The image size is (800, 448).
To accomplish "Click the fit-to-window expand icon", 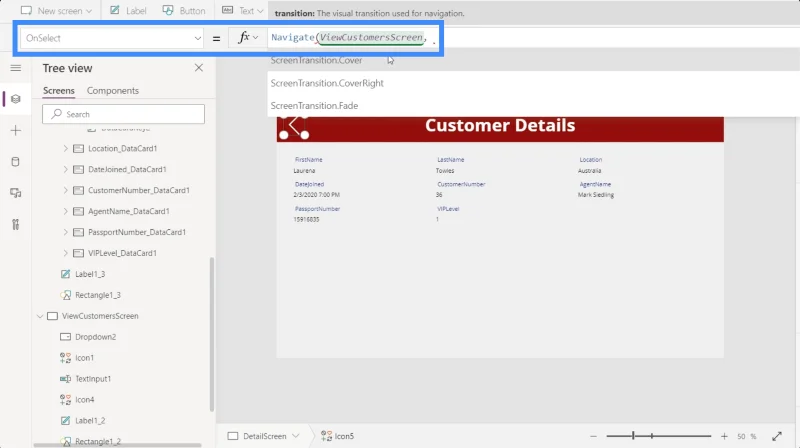I will point(777,436).
